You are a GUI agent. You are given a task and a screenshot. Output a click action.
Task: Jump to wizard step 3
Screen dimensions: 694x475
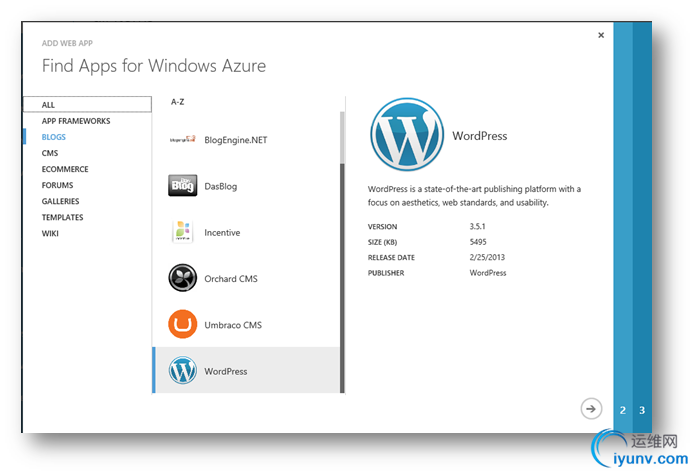click(x=642, y=410)
